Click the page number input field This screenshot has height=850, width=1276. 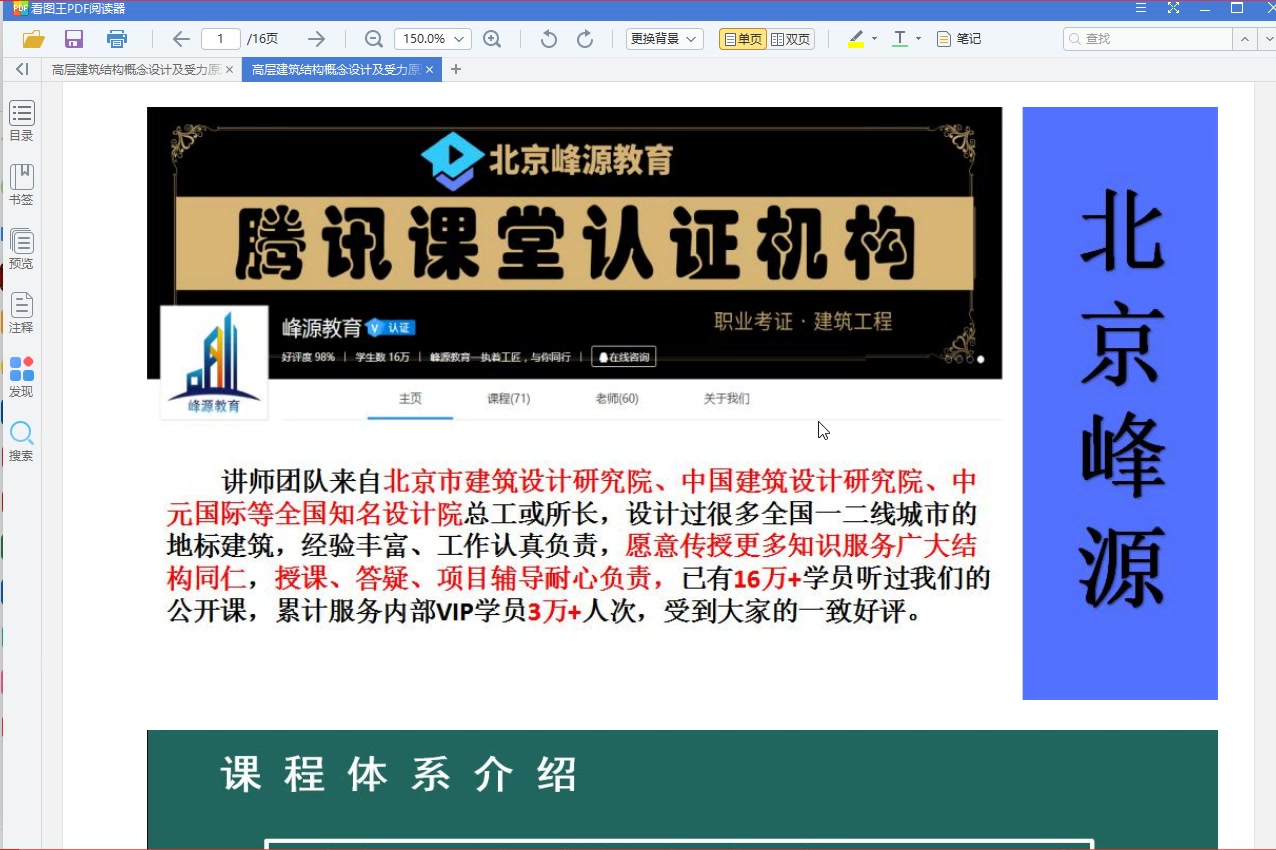[x=220, y=38]
